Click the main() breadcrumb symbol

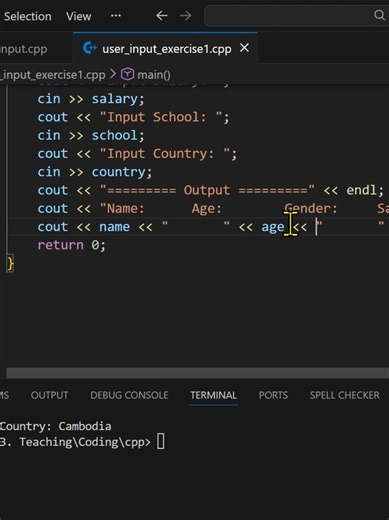click(x=154, y=75)
